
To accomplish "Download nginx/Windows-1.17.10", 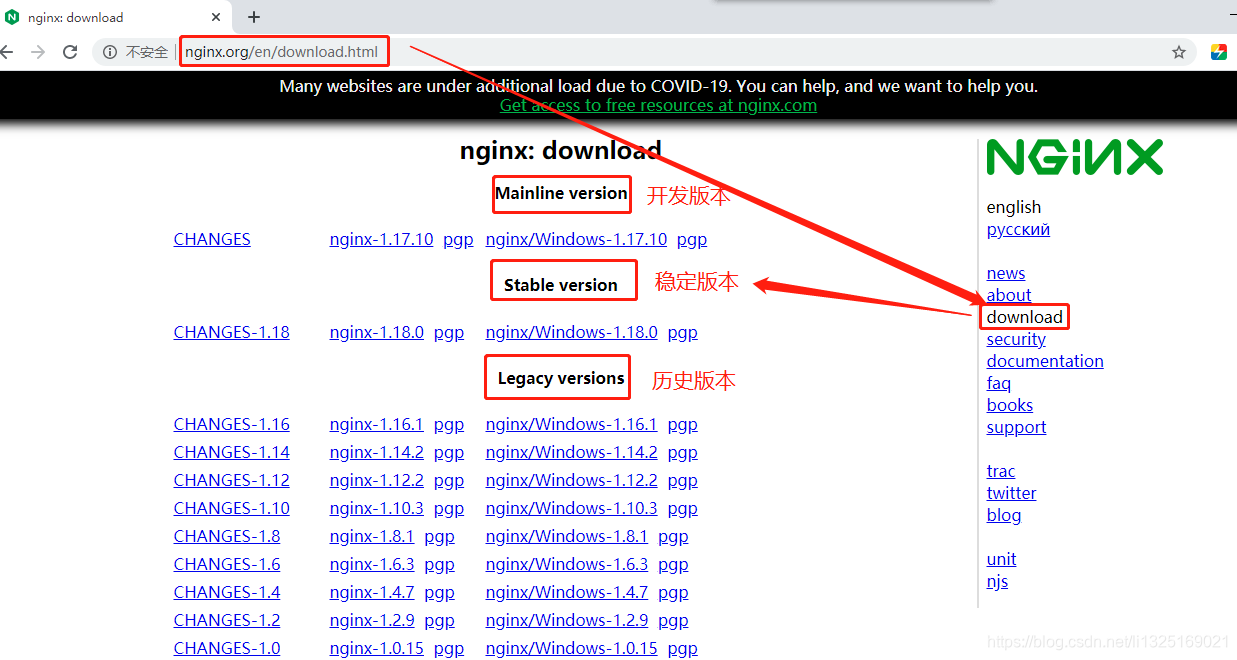I will tap(576, 239).
